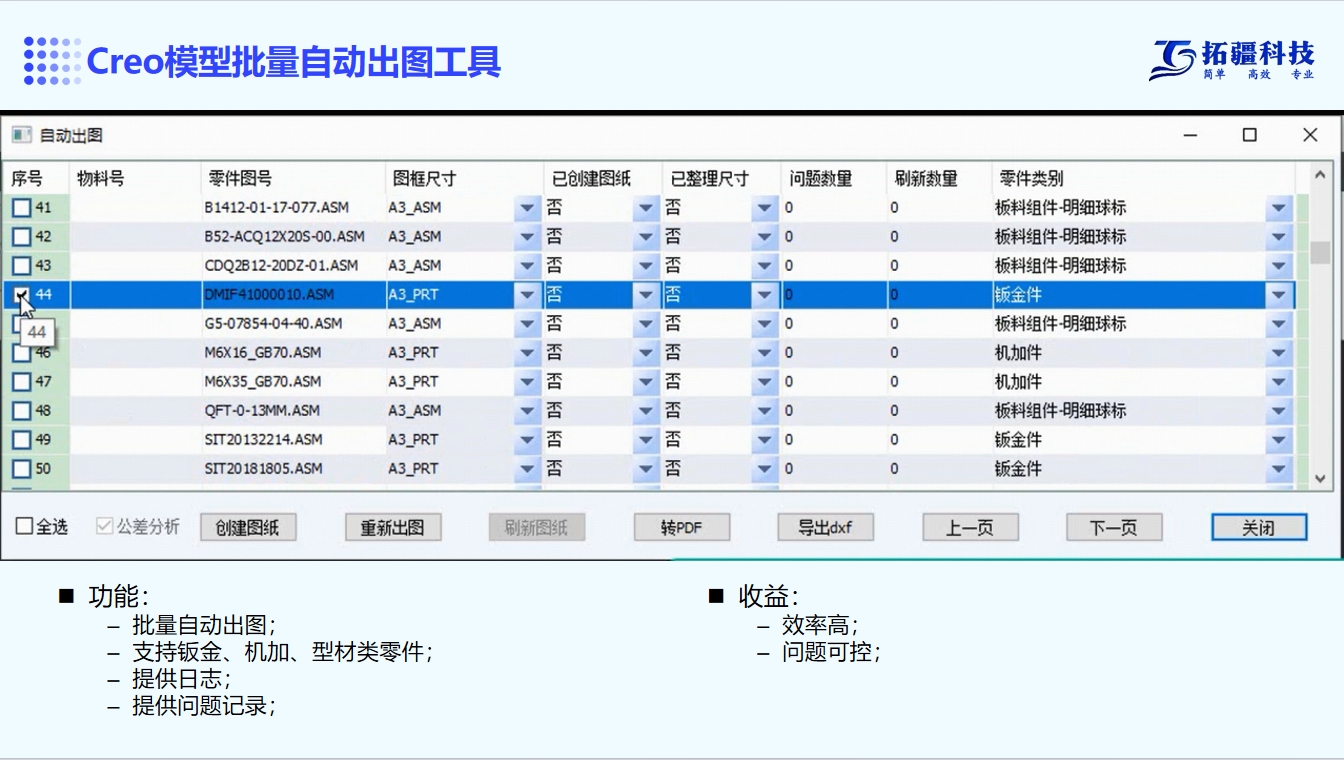Select cell SIT20132214.ASM
The image size is (1344, 760).
(x=294, y=440)
